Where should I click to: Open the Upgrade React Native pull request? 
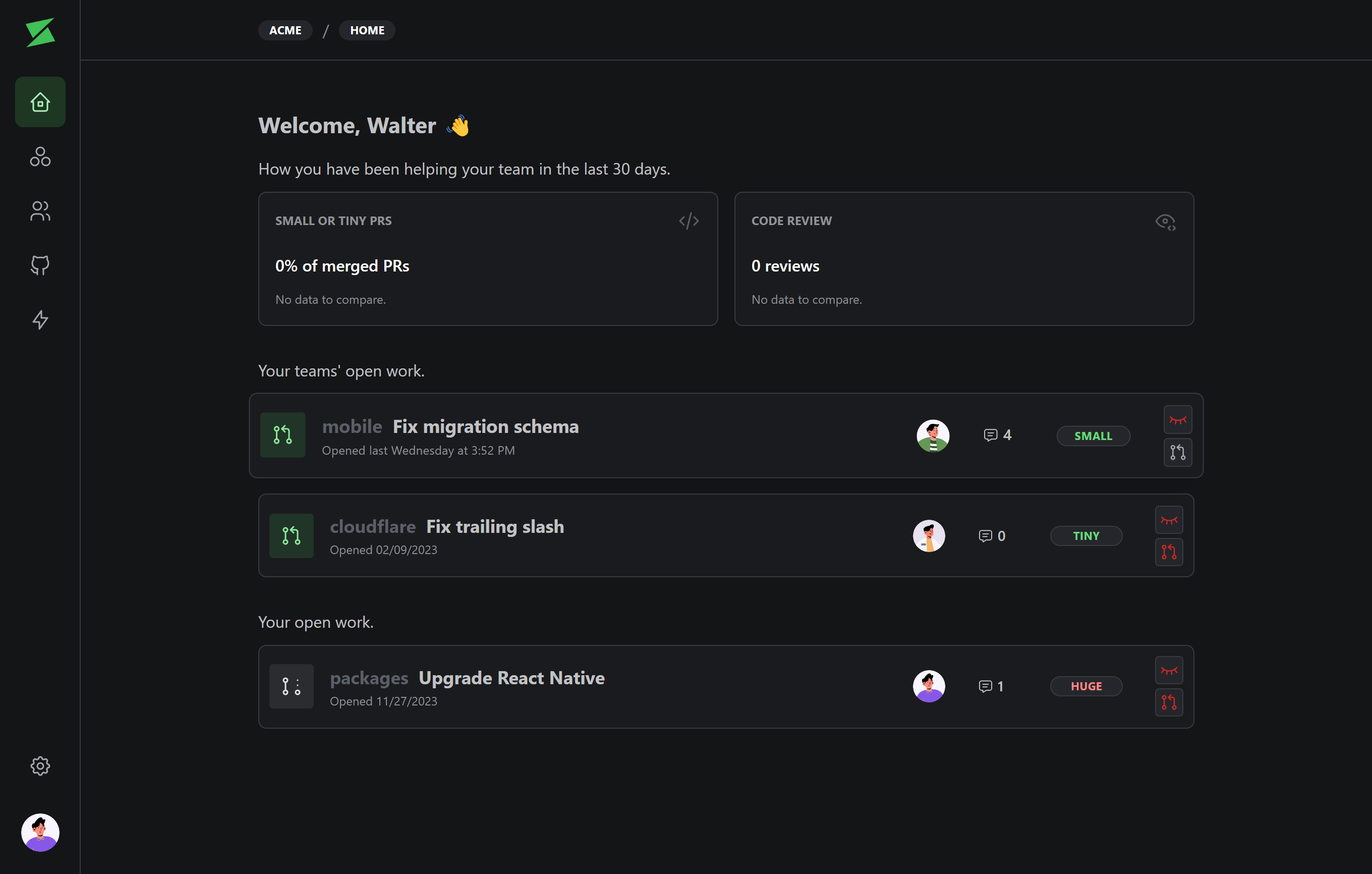point(511,678)
